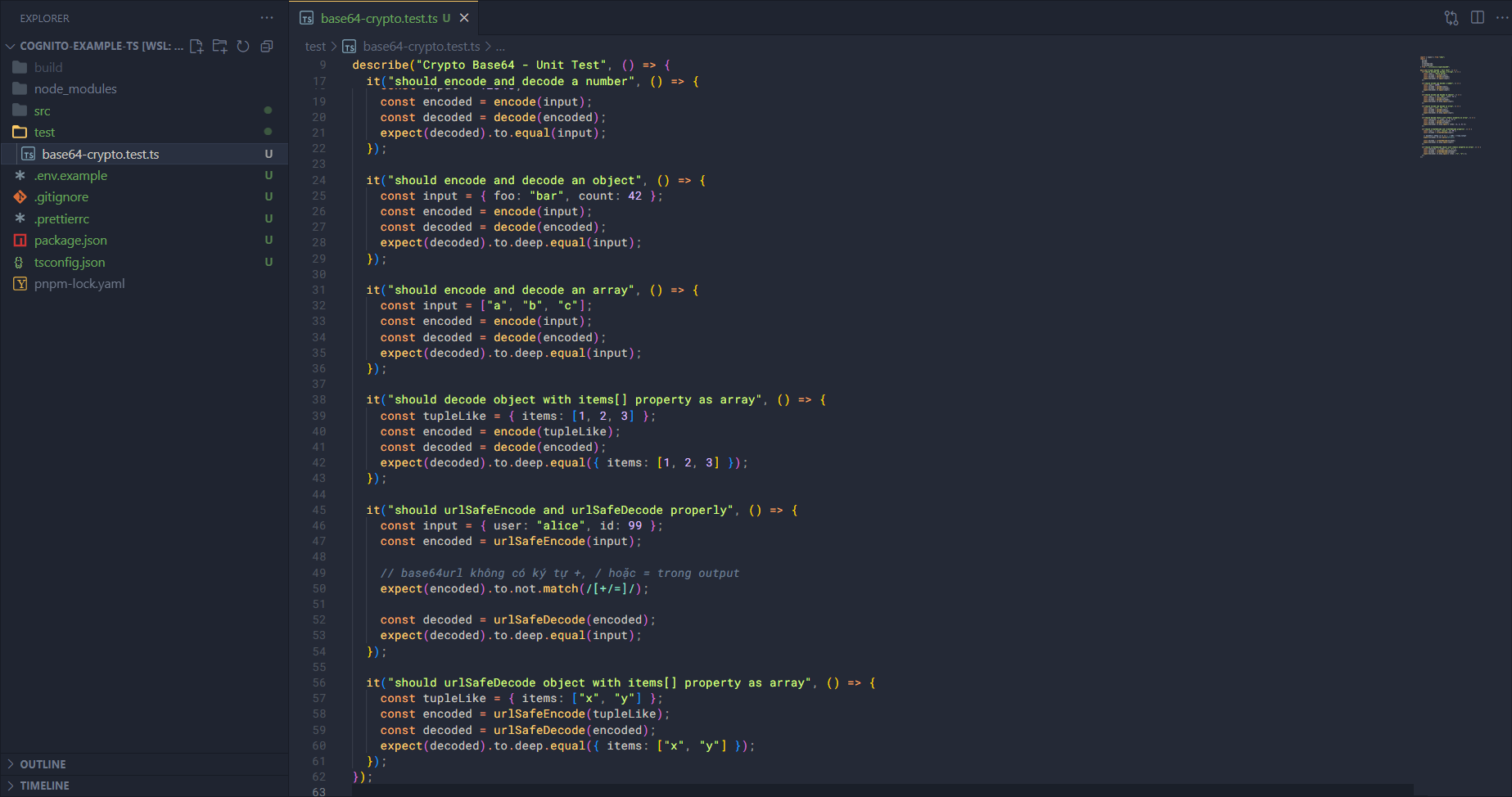Open changes compare icon in editor toolbar
1512x797 pixels.
click(x=1451, y=18)
